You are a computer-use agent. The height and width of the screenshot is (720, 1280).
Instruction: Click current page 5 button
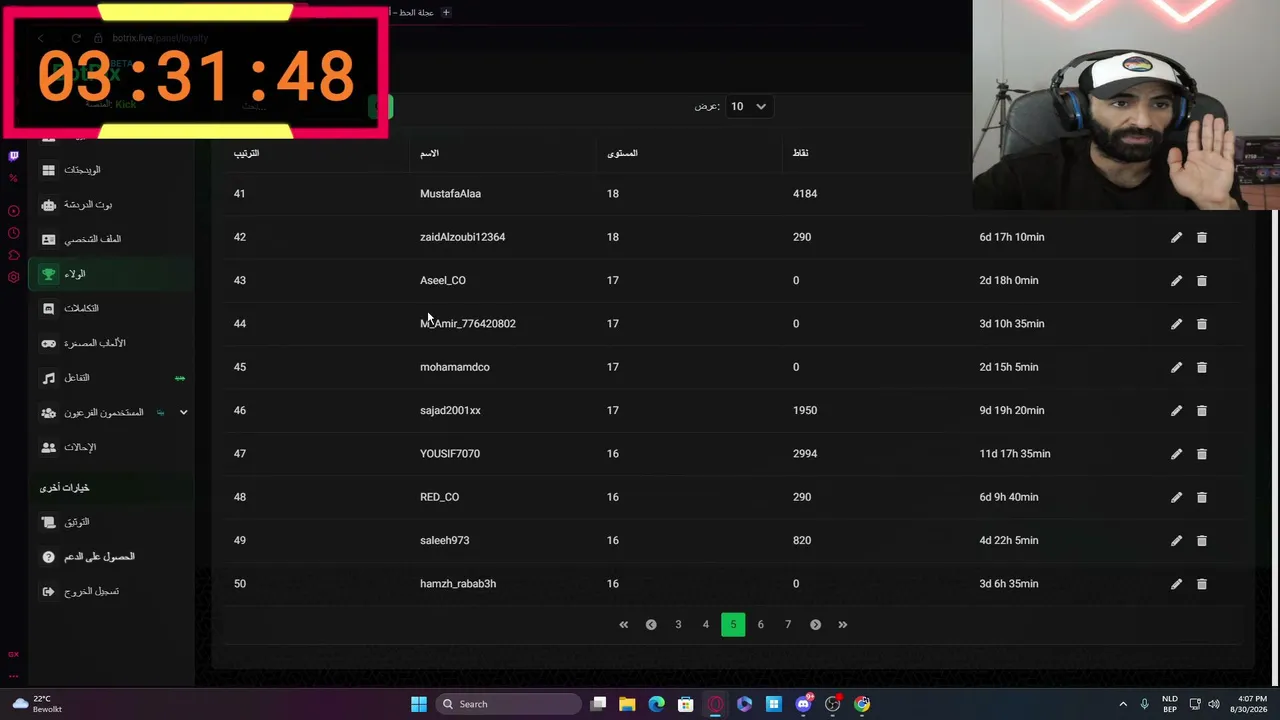click(733, 624)
